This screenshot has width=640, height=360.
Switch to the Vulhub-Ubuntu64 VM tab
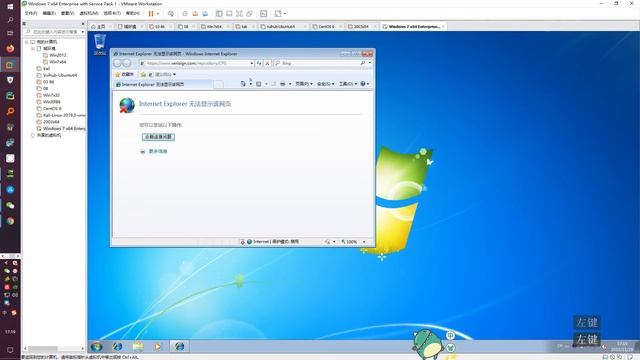pos(281,27)
